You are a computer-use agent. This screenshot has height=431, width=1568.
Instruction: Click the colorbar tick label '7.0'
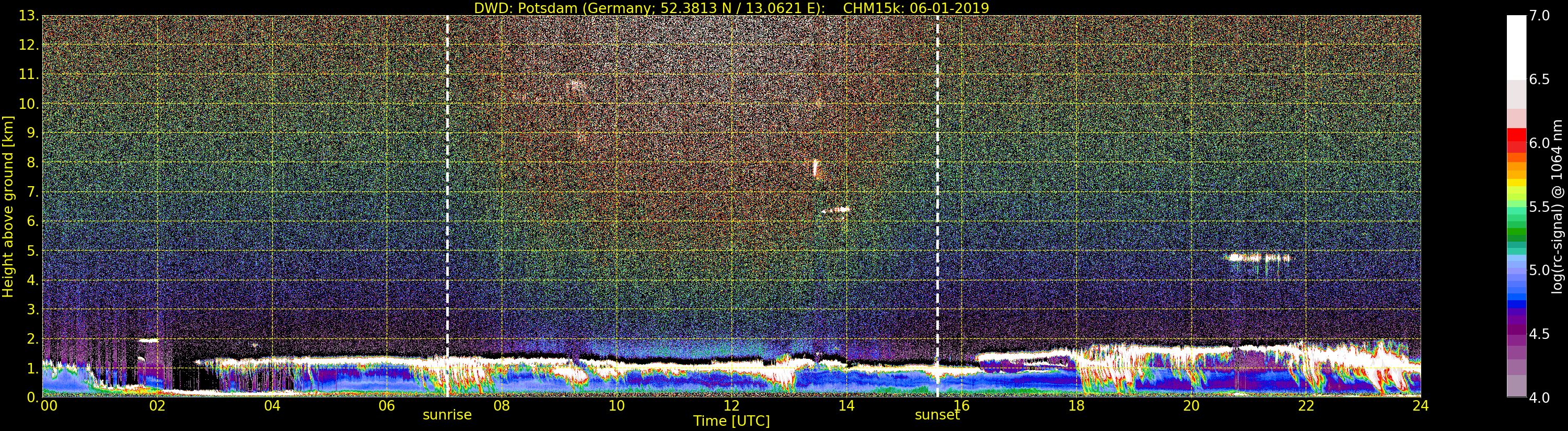click(x=1539, y=16)
